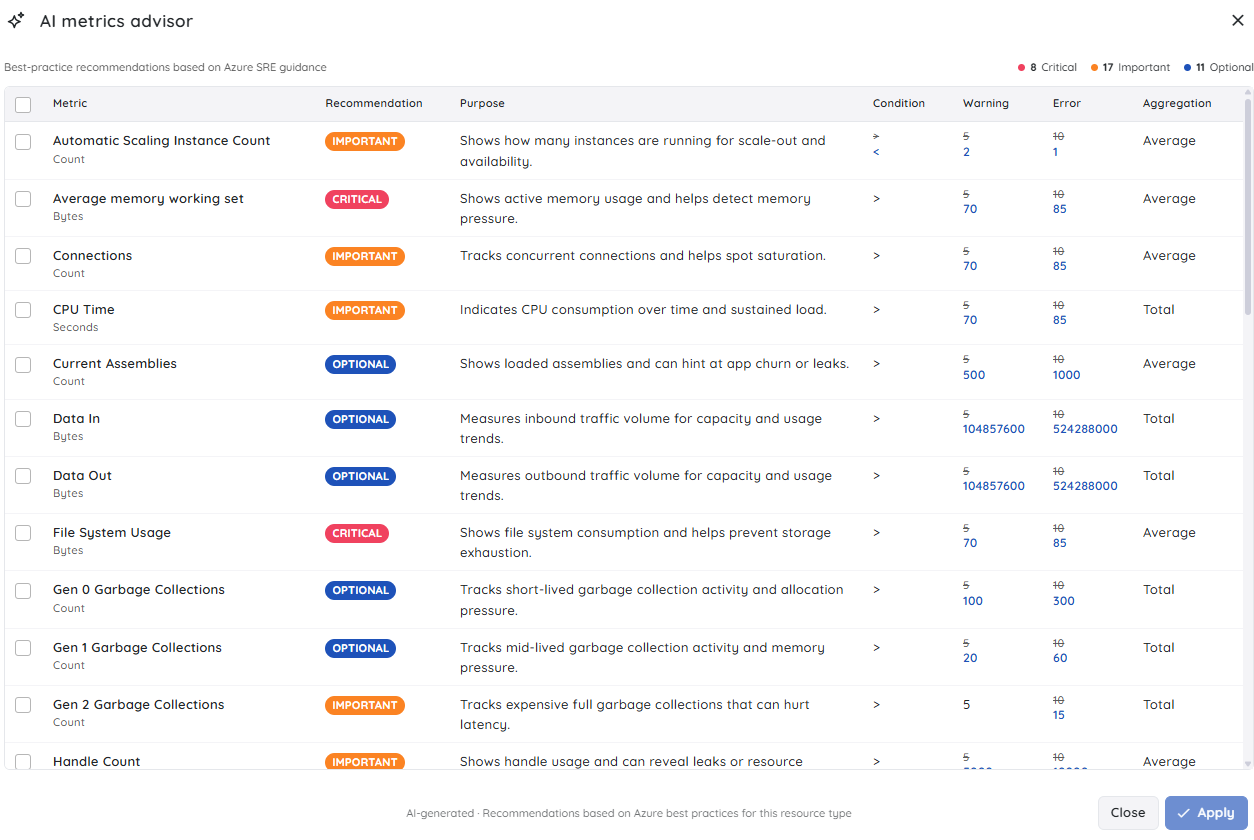The height and width of the screenshot is (840, 1254).
Task: Click the Apply button
Action: pyautogui.click(x=1206, y=813)
